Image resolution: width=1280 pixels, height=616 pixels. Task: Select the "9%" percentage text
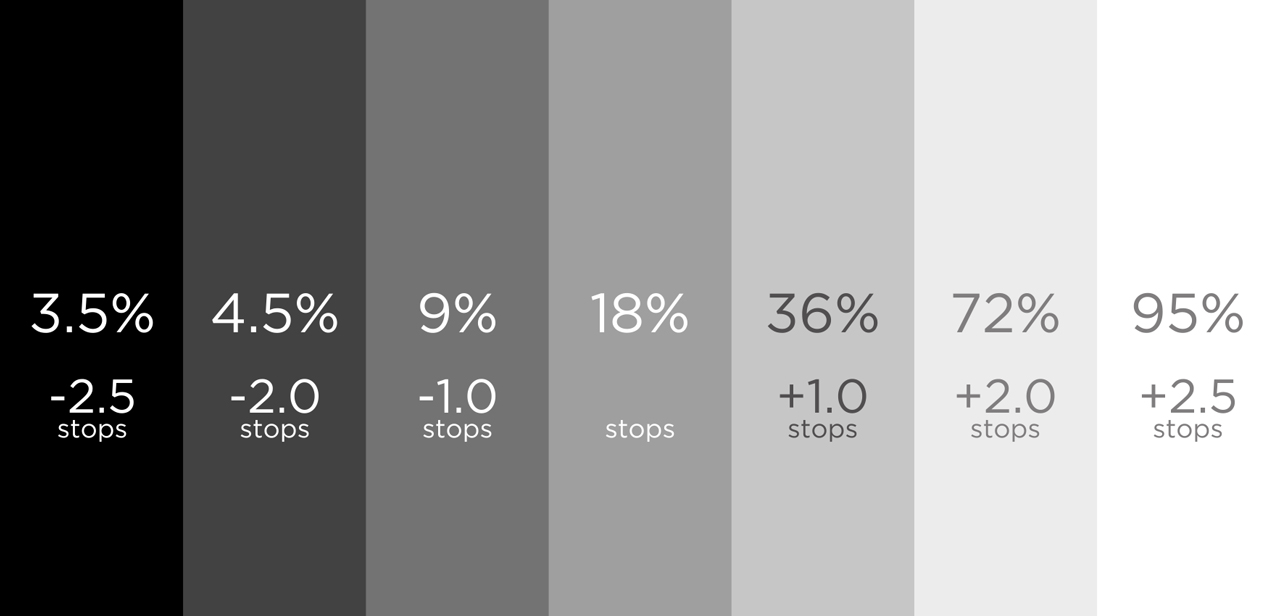click(457, 314)
